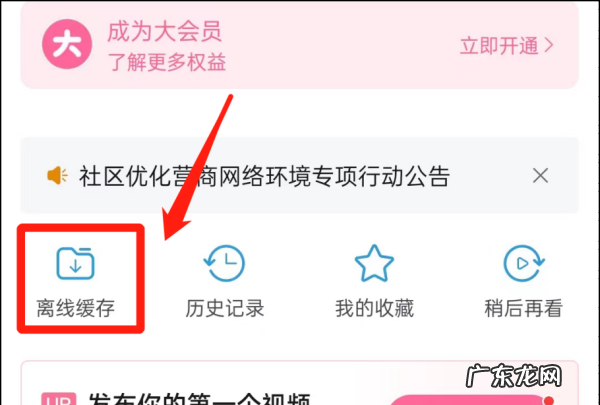Open the 离线缓存 download folder icon

click(x=75, y=263)
